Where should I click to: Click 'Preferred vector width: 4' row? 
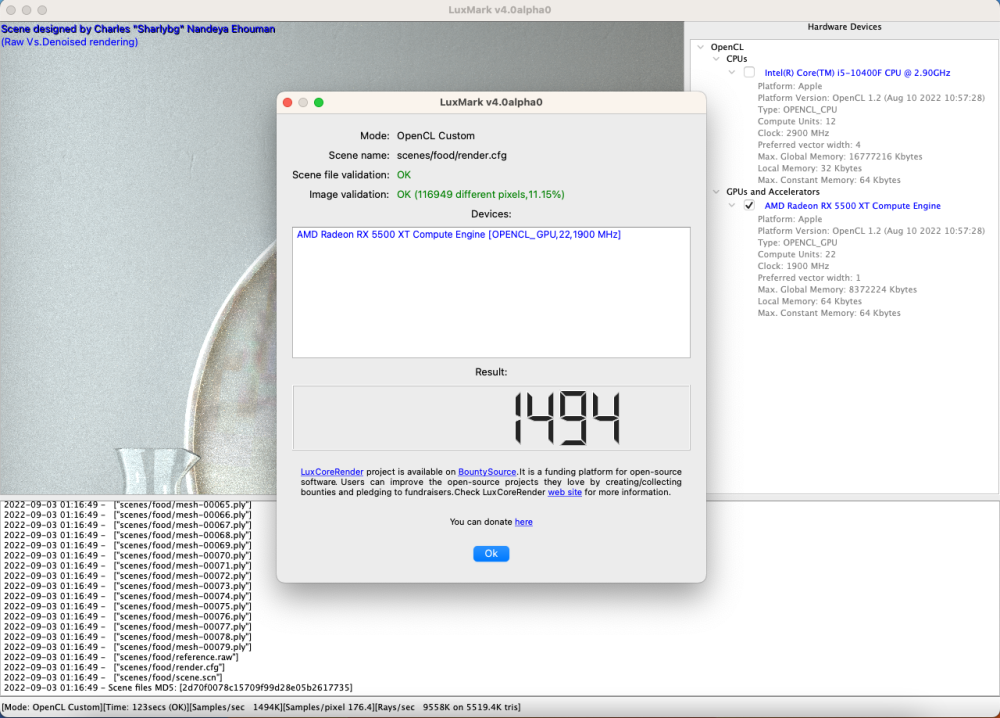coord(809,145)
